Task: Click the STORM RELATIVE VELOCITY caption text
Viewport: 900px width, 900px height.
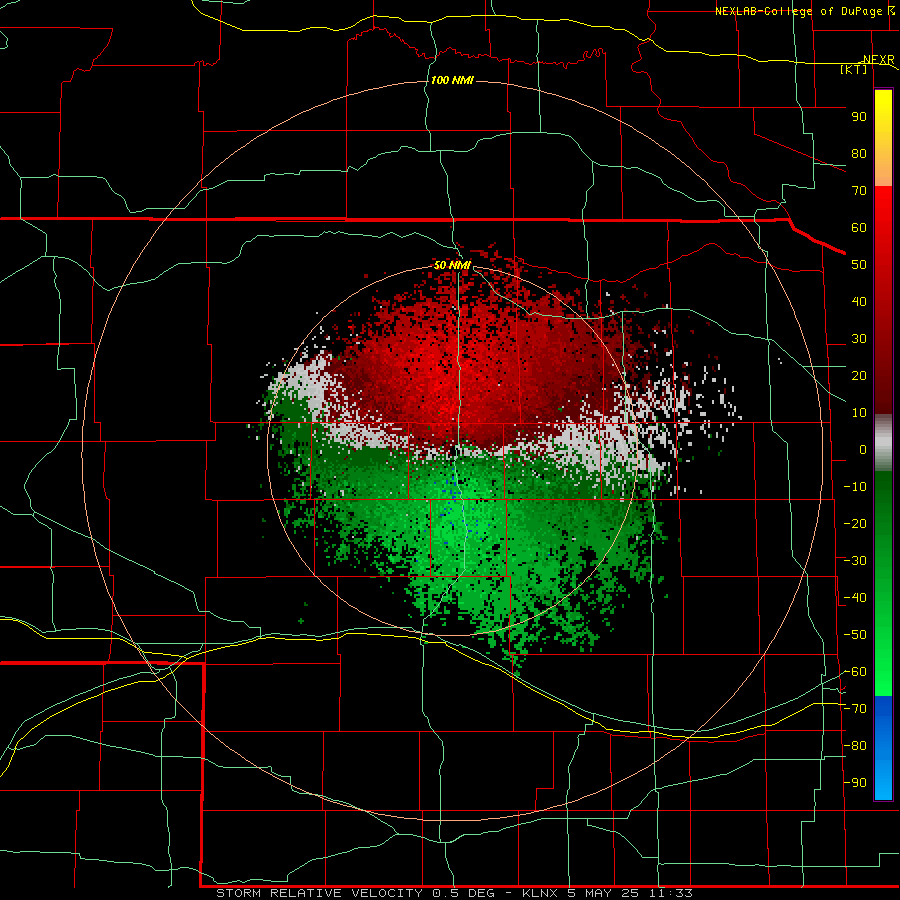Action: [x=319, y=893]
